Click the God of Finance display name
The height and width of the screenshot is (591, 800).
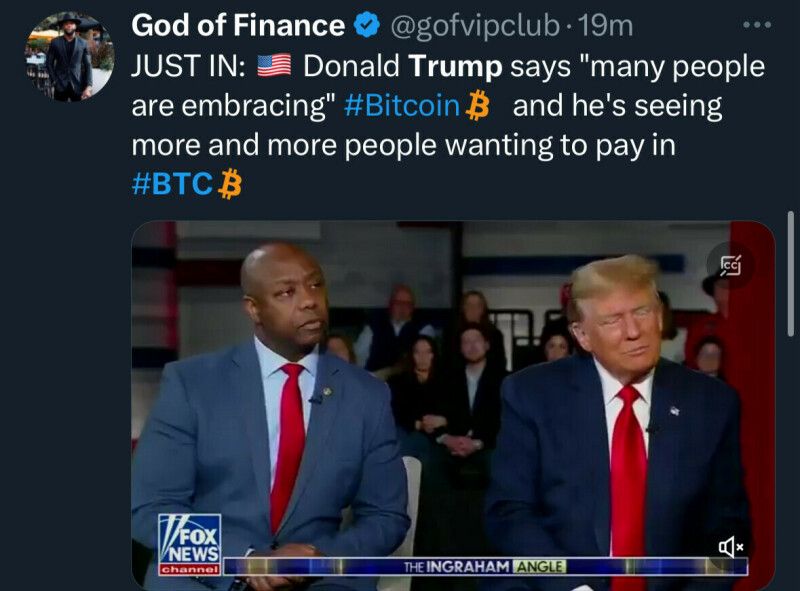[x=238, y=26]
